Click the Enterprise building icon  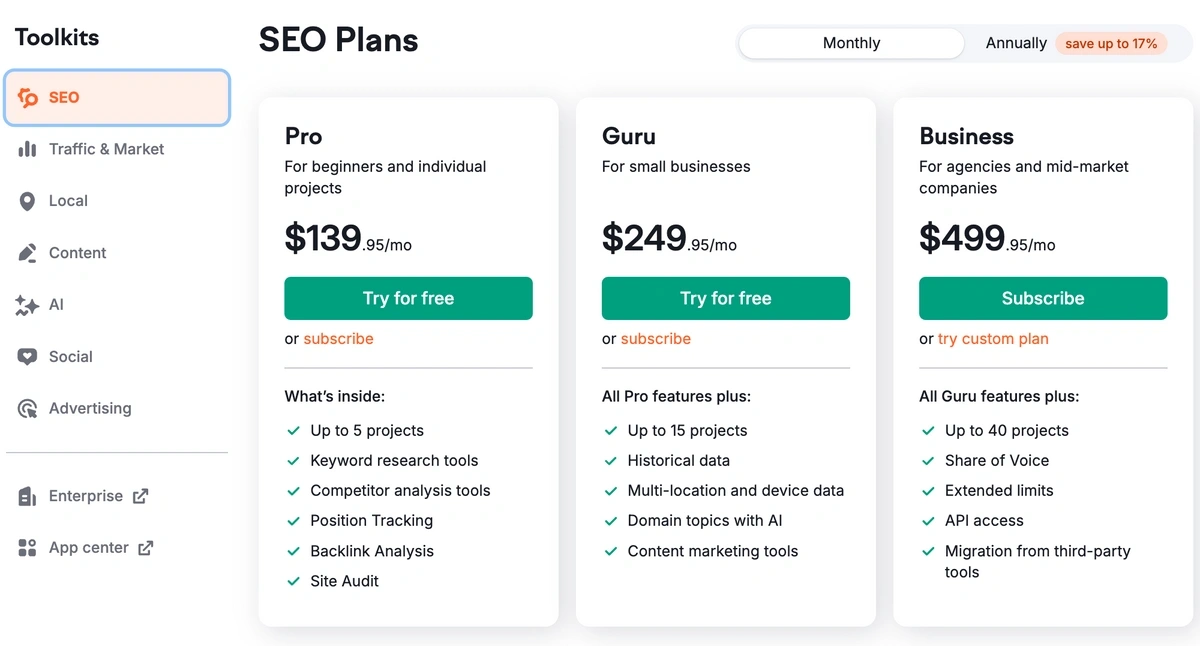coord(28,496)
